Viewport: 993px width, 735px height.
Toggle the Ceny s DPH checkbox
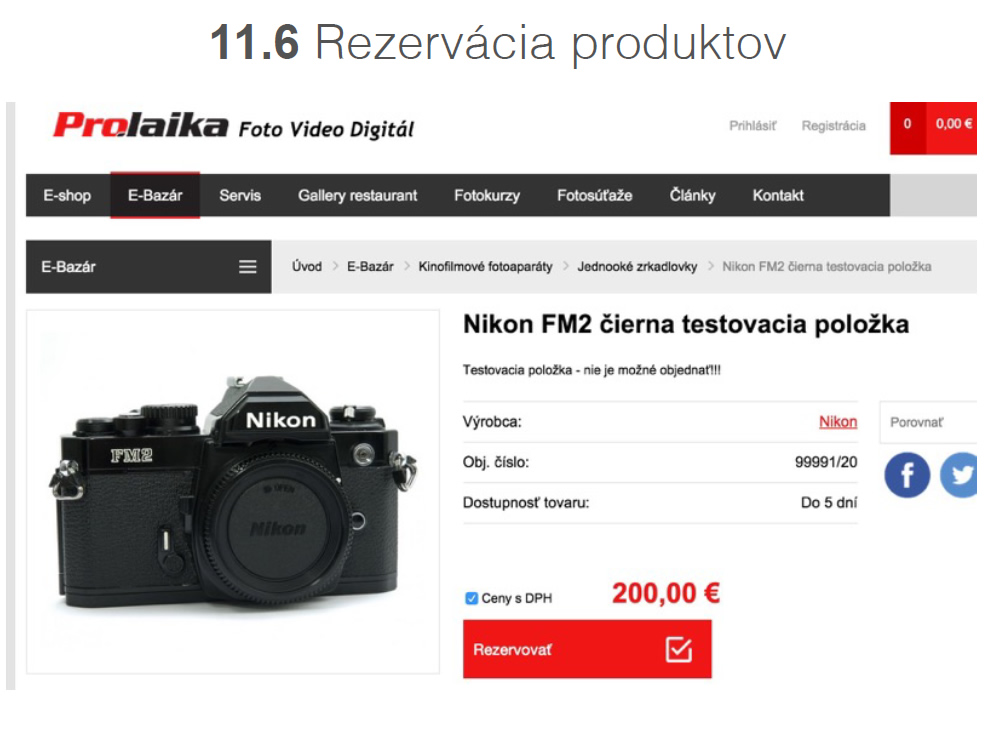[471, 598]
